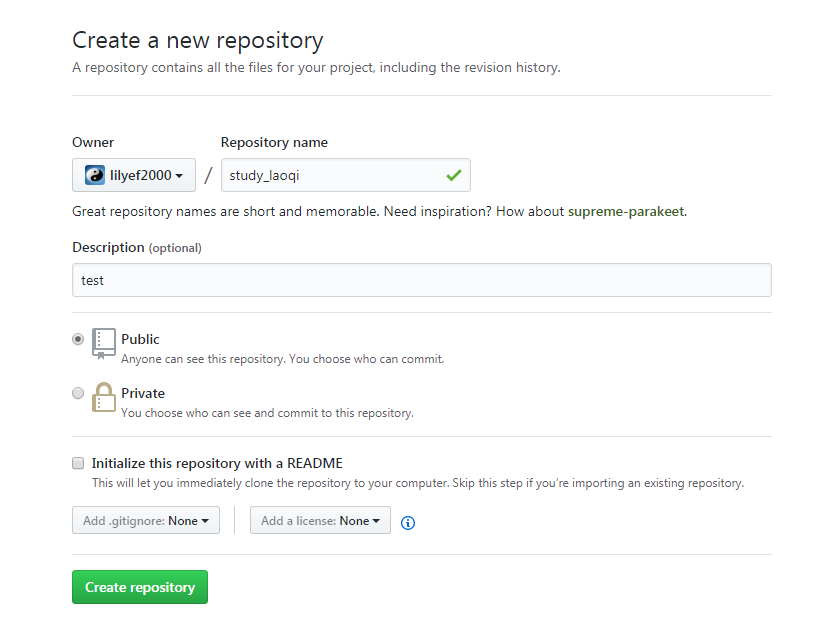Enable Initialize this repository with a README
The image size is (824, 643).
78,463
